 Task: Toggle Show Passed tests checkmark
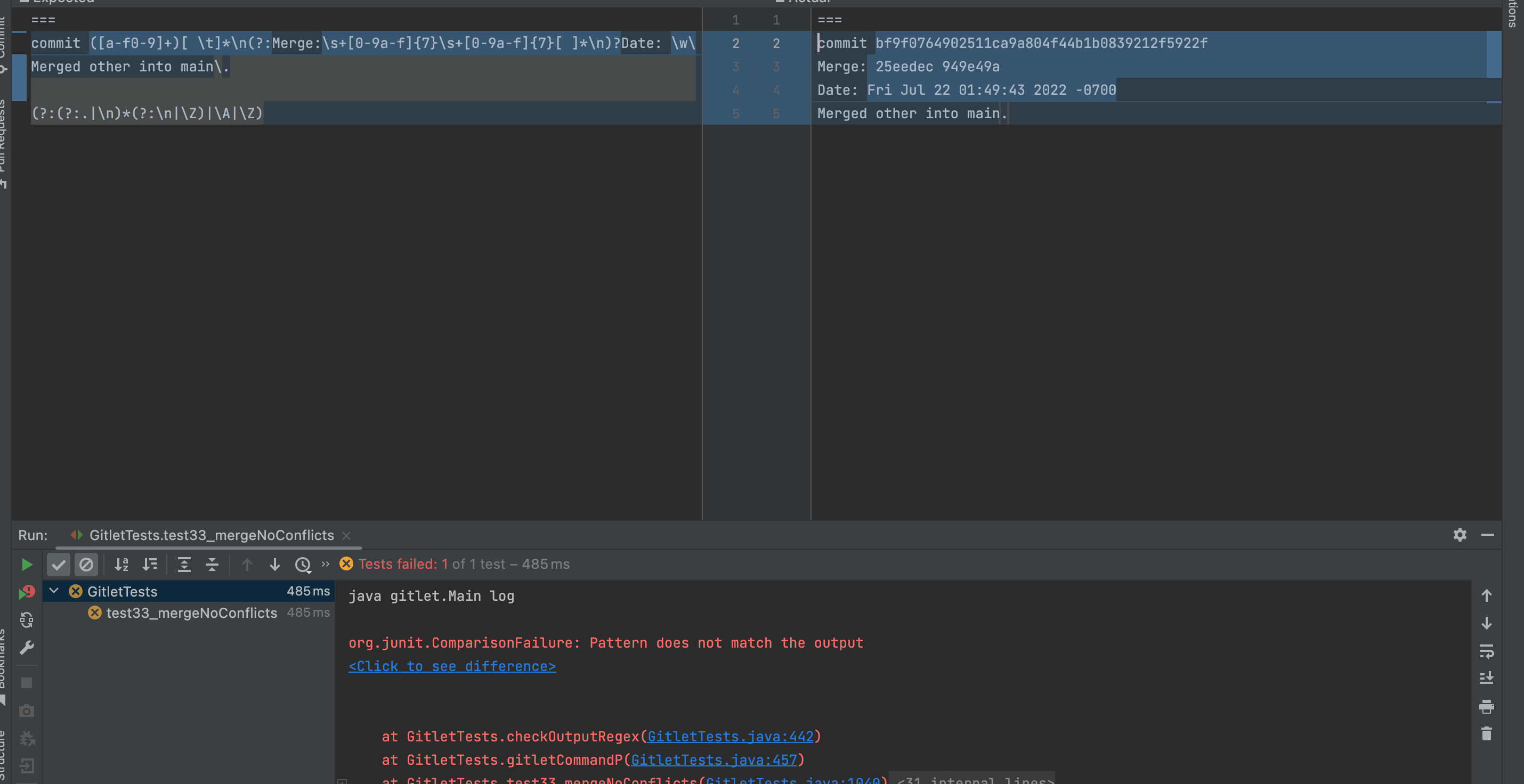click(x=59, y=565)
